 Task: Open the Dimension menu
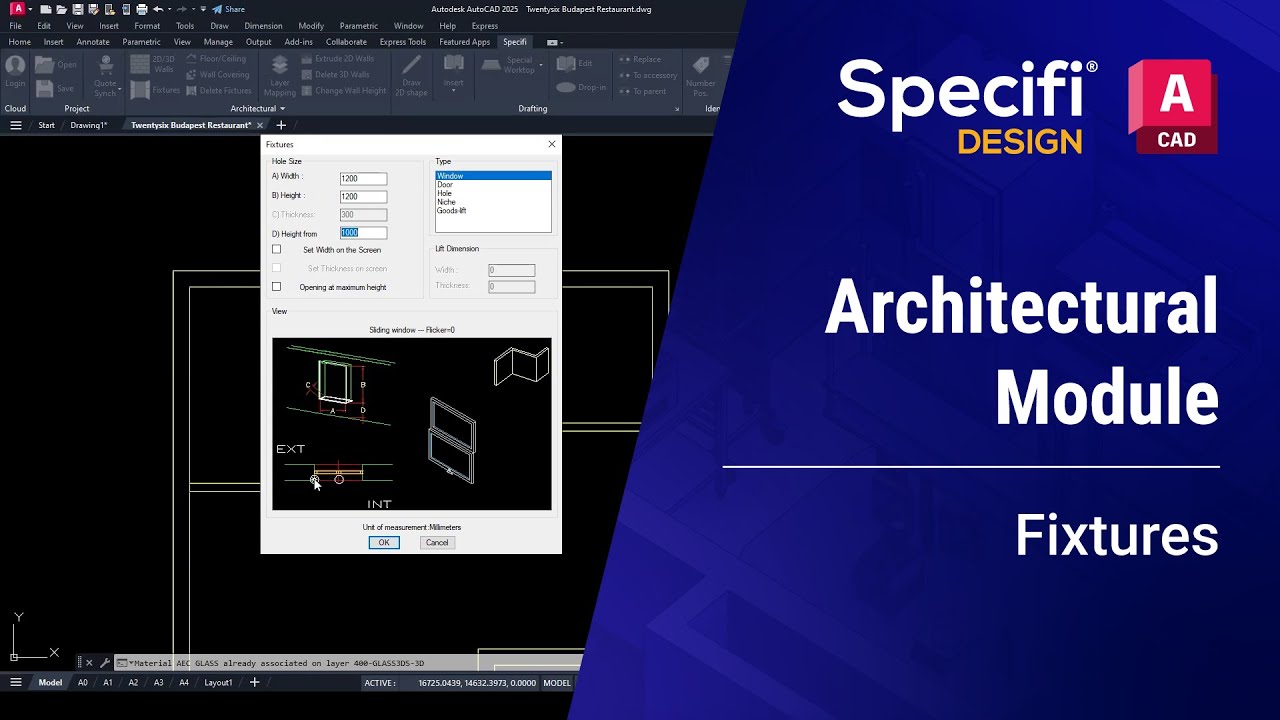[263, 26]
